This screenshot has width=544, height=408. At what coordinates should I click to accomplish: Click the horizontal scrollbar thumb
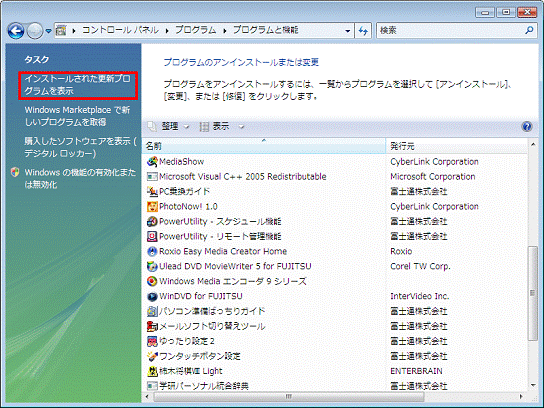pos(288,396)
